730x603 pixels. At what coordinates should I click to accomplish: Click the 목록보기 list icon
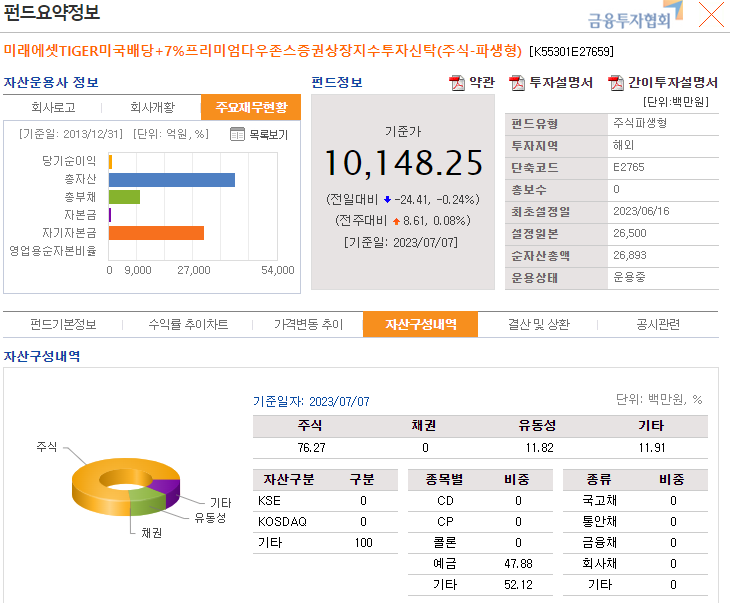point(237,134)
